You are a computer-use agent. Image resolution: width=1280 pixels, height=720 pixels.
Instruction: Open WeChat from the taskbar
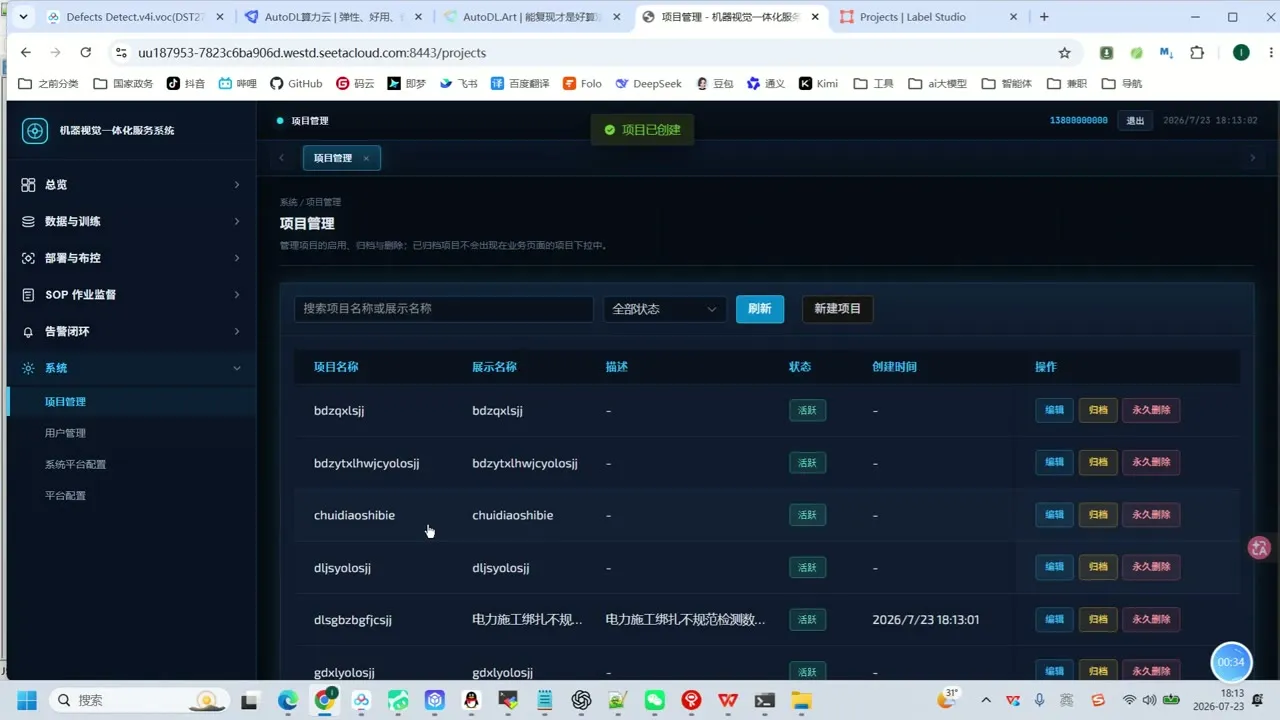654,700
